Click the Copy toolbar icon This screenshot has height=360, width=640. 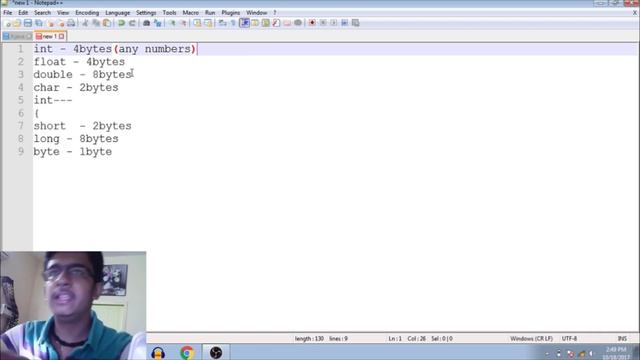(96, 23)
